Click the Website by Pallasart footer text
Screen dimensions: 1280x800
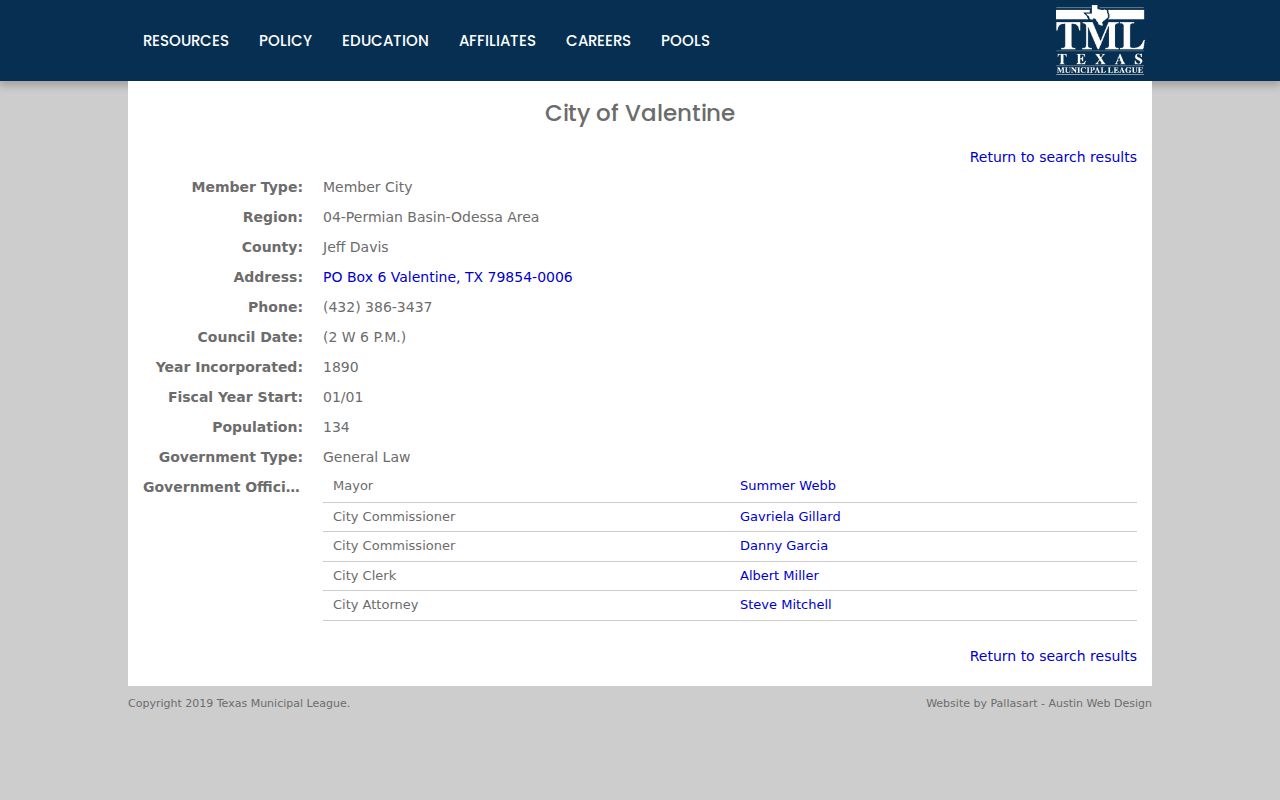tap(1039, 703)
